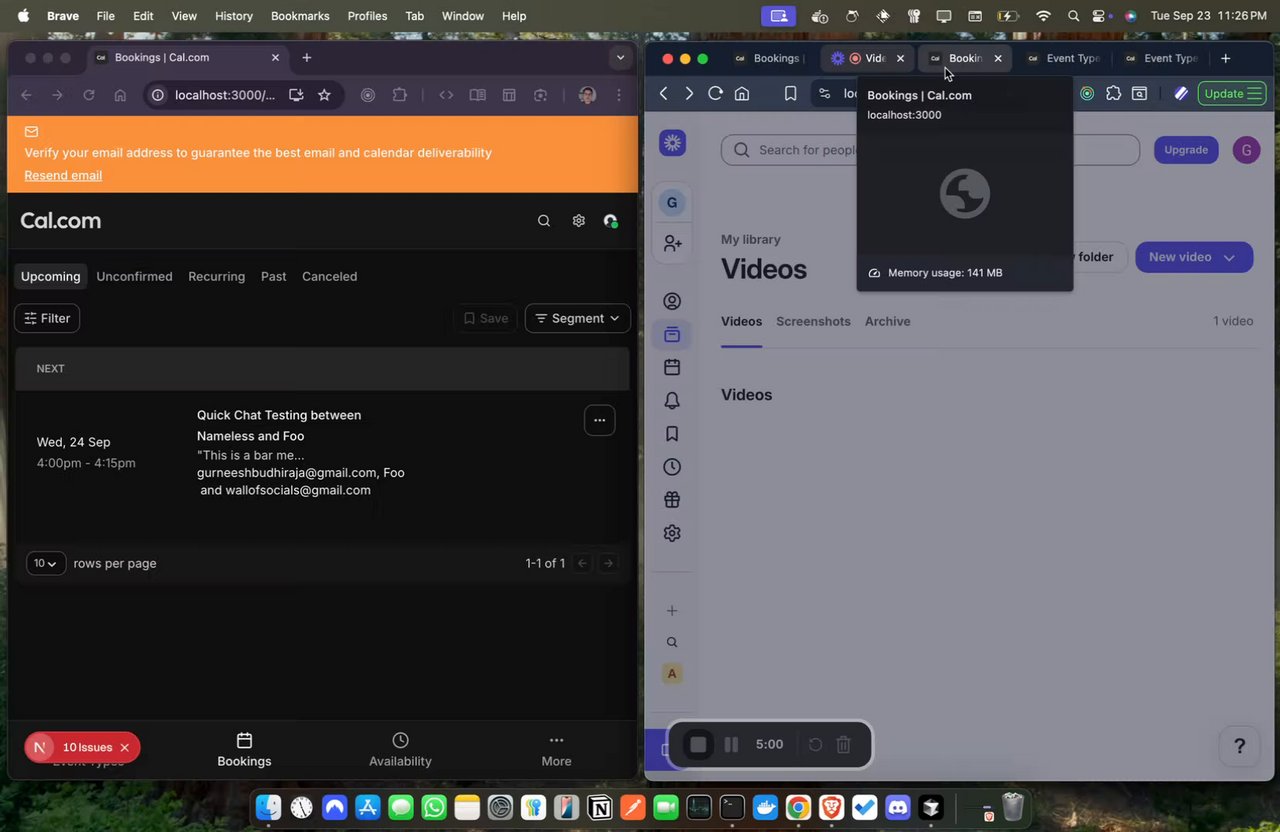Bookmark page with star icon in left window
The width and height of the screenshot is (1280, 832).
[324, 95]
